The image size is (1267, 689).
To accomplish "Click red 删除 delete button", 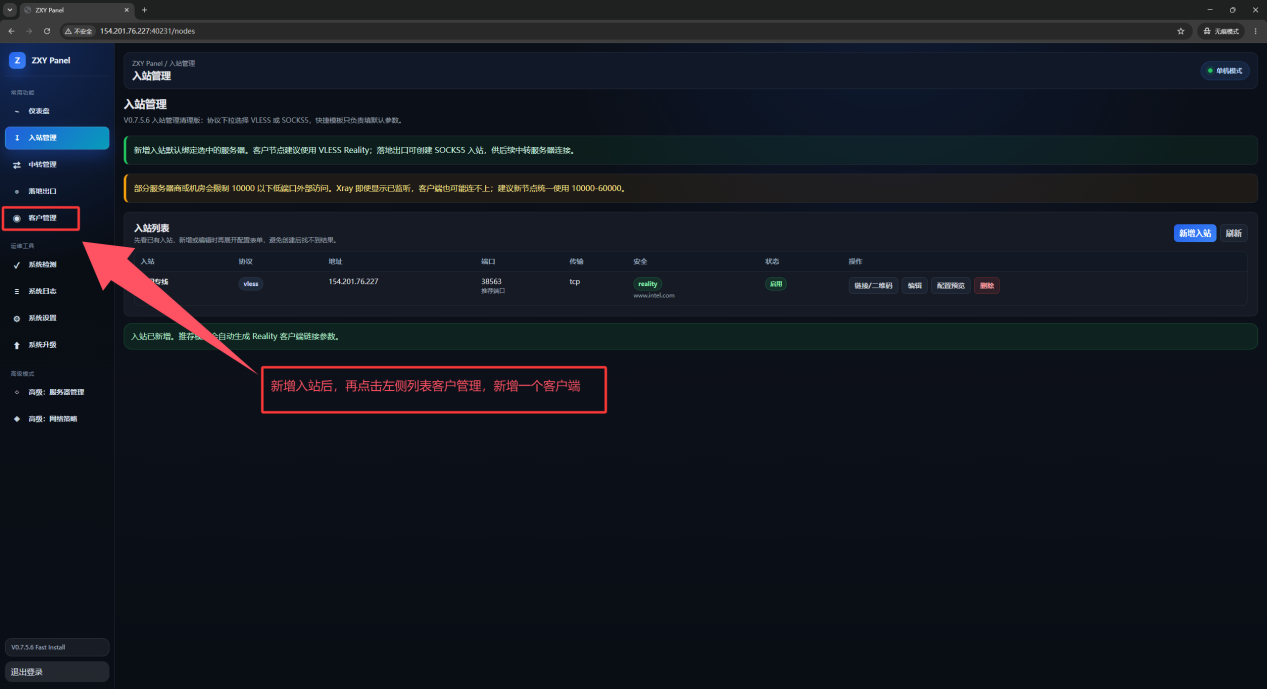I will (987, 285).
